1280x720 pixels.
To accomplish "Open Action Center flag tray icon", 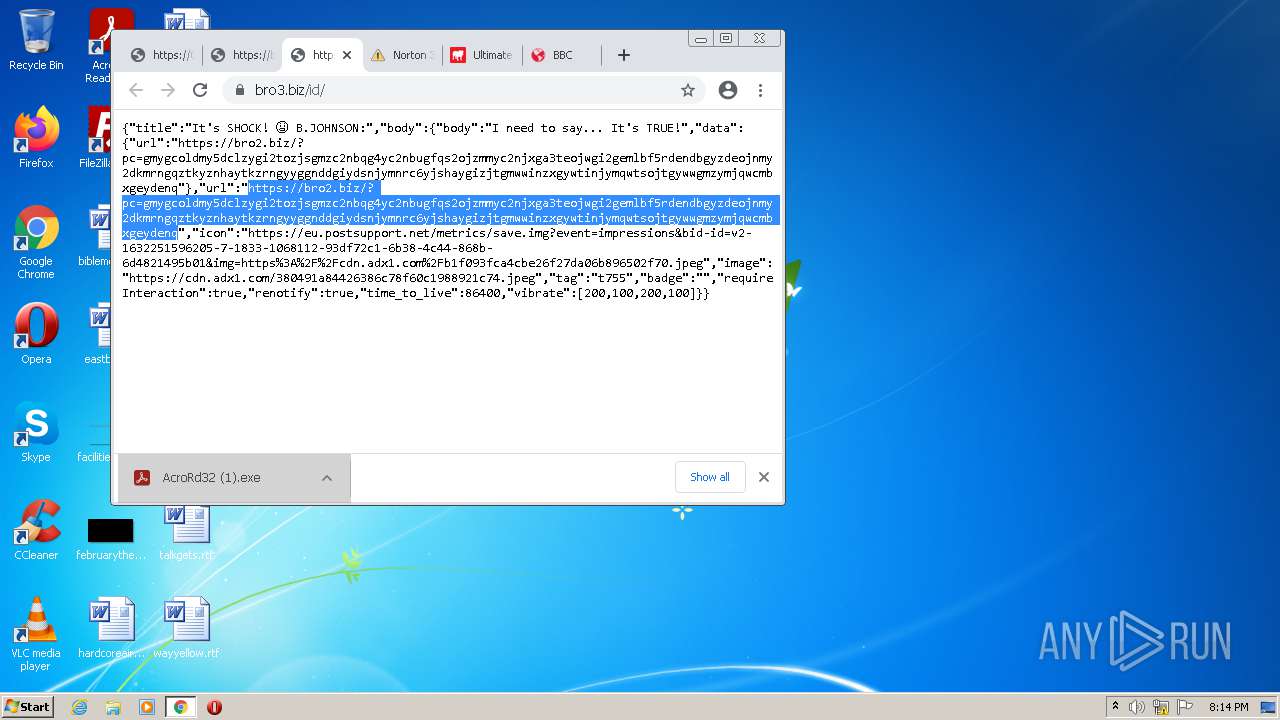I will point(1185,707).
